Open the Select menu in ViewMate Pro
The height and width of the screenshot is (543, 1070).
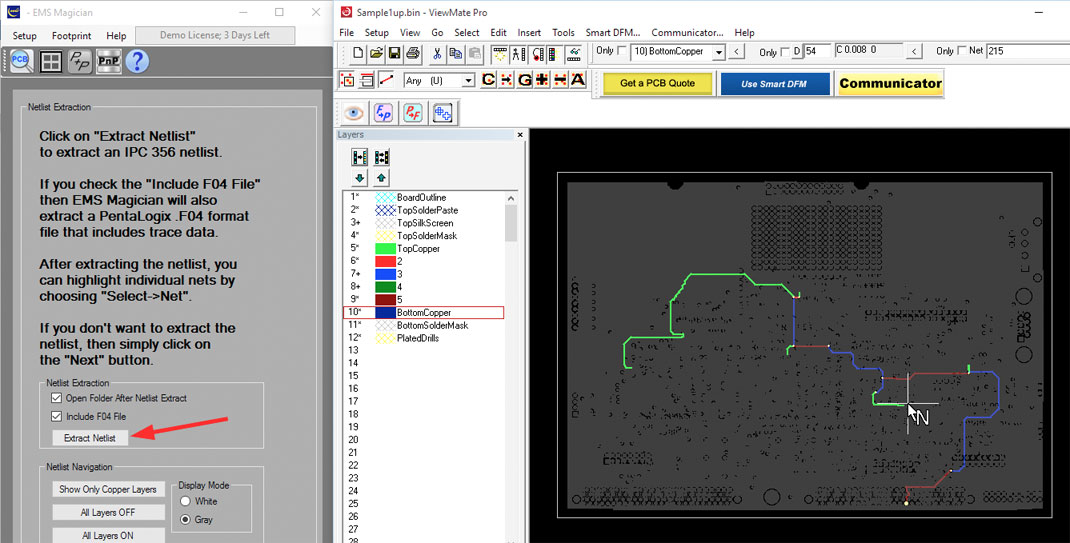(x=467, y=32)
